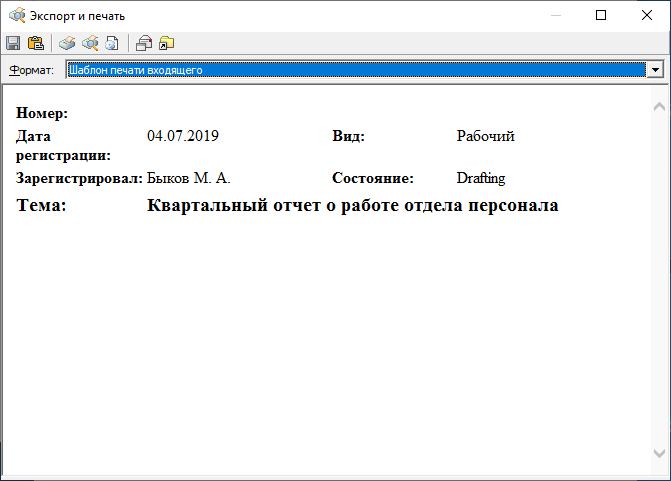The width and height of the screenshot is (671, 481).
Task: Click the Print toolbar icon
Action: pos(67,43)
